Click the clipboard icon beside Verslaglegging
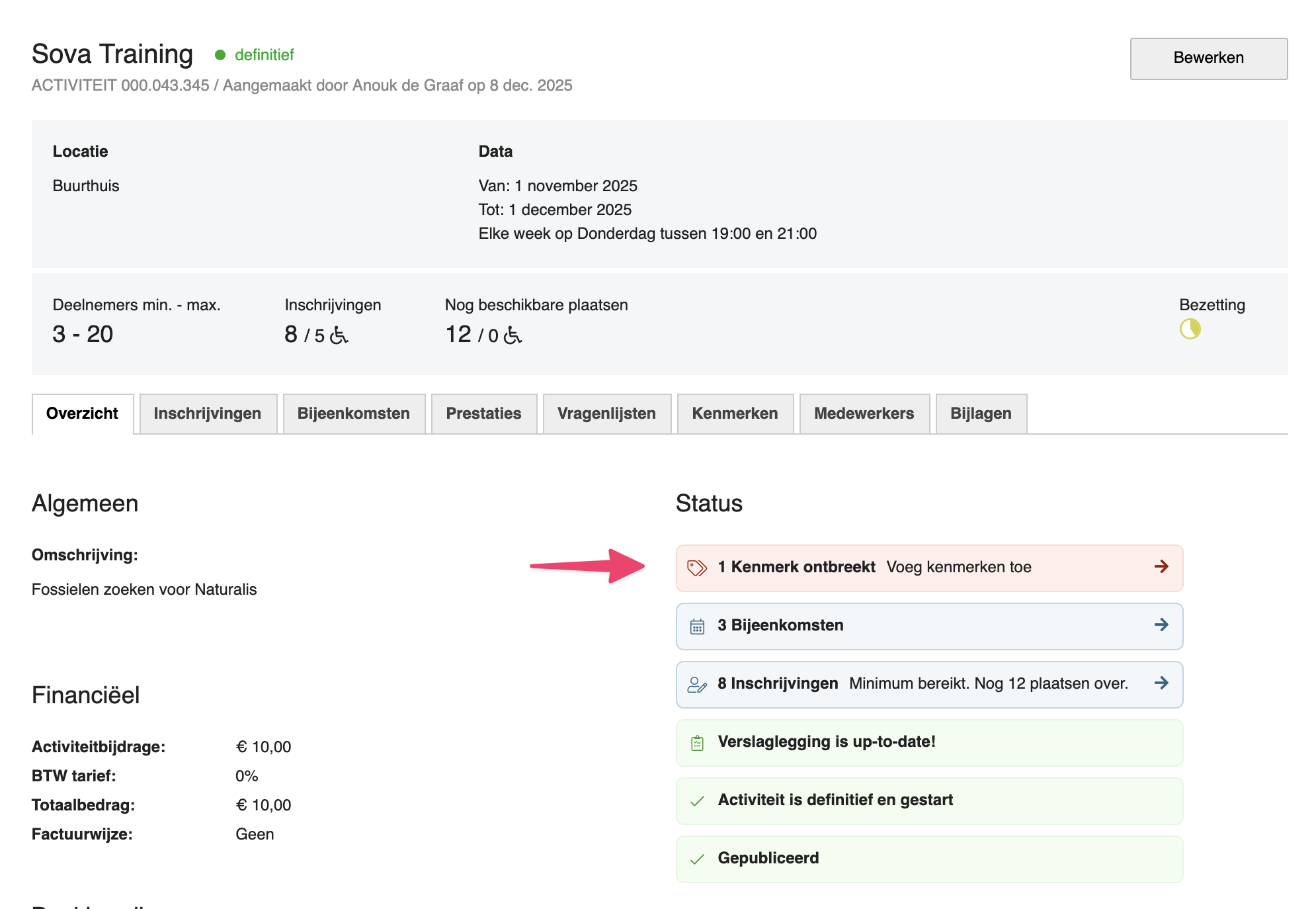This screenshot has height=909, width=1316. point(697,743)
